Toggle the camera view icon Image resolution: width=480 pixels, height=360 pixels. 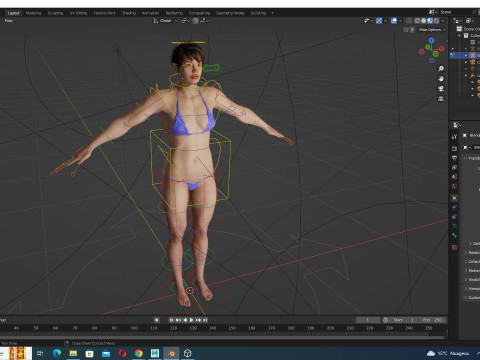coord(441,89)
